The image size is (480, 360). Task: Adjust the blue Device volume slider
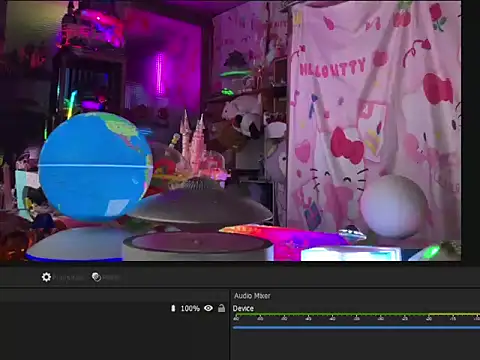356,328
